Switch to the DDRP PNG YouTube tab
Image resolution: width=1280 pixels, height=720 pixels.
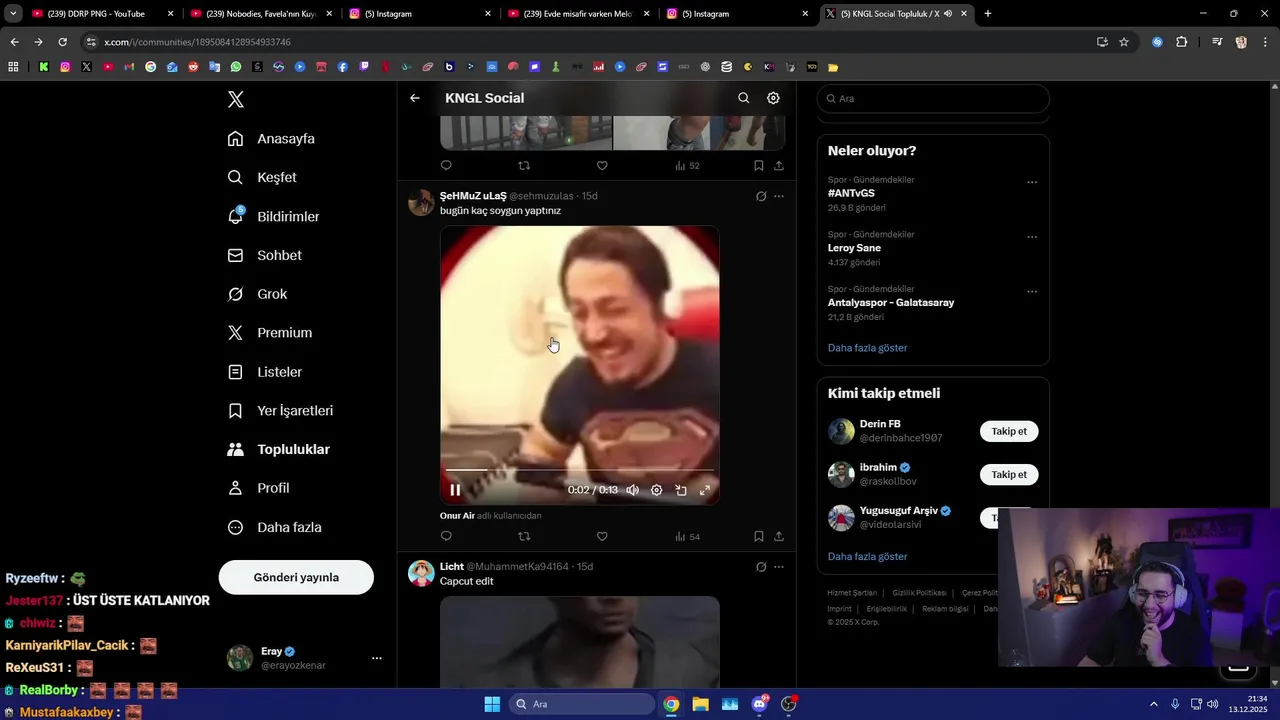coord(100,14)
